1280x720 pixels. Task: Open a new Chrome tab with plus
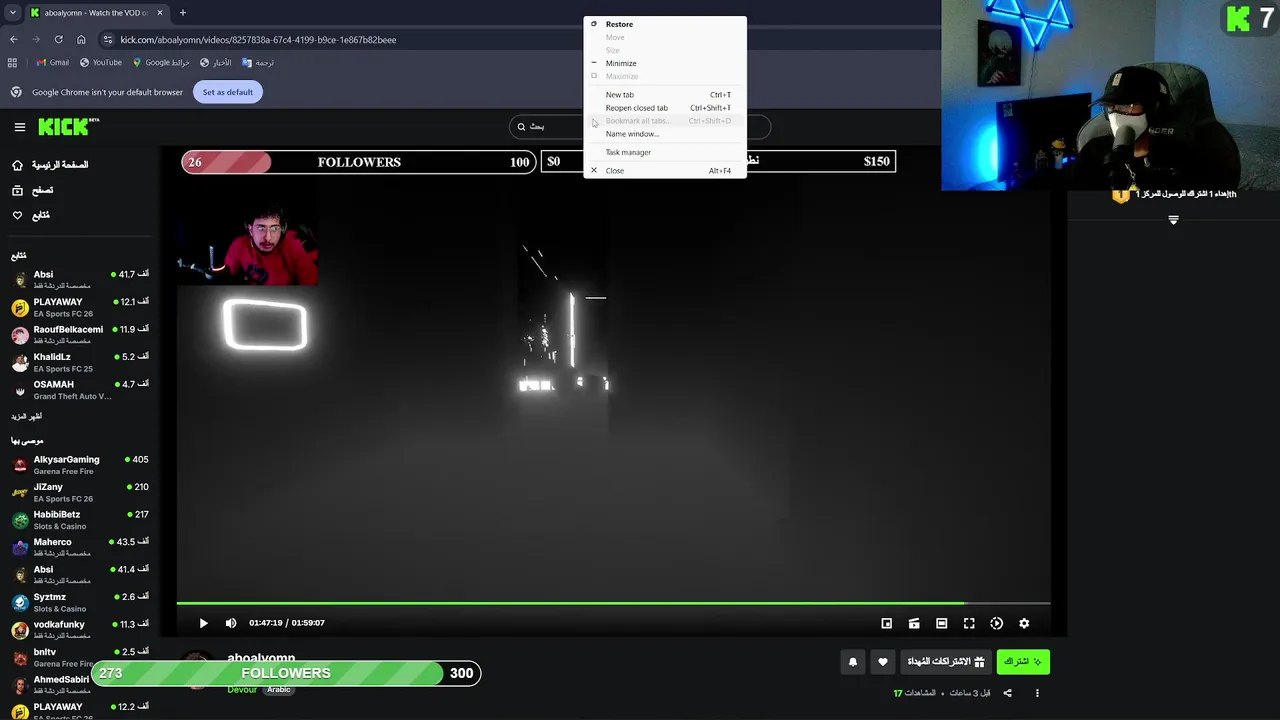[x=183, y=13]
